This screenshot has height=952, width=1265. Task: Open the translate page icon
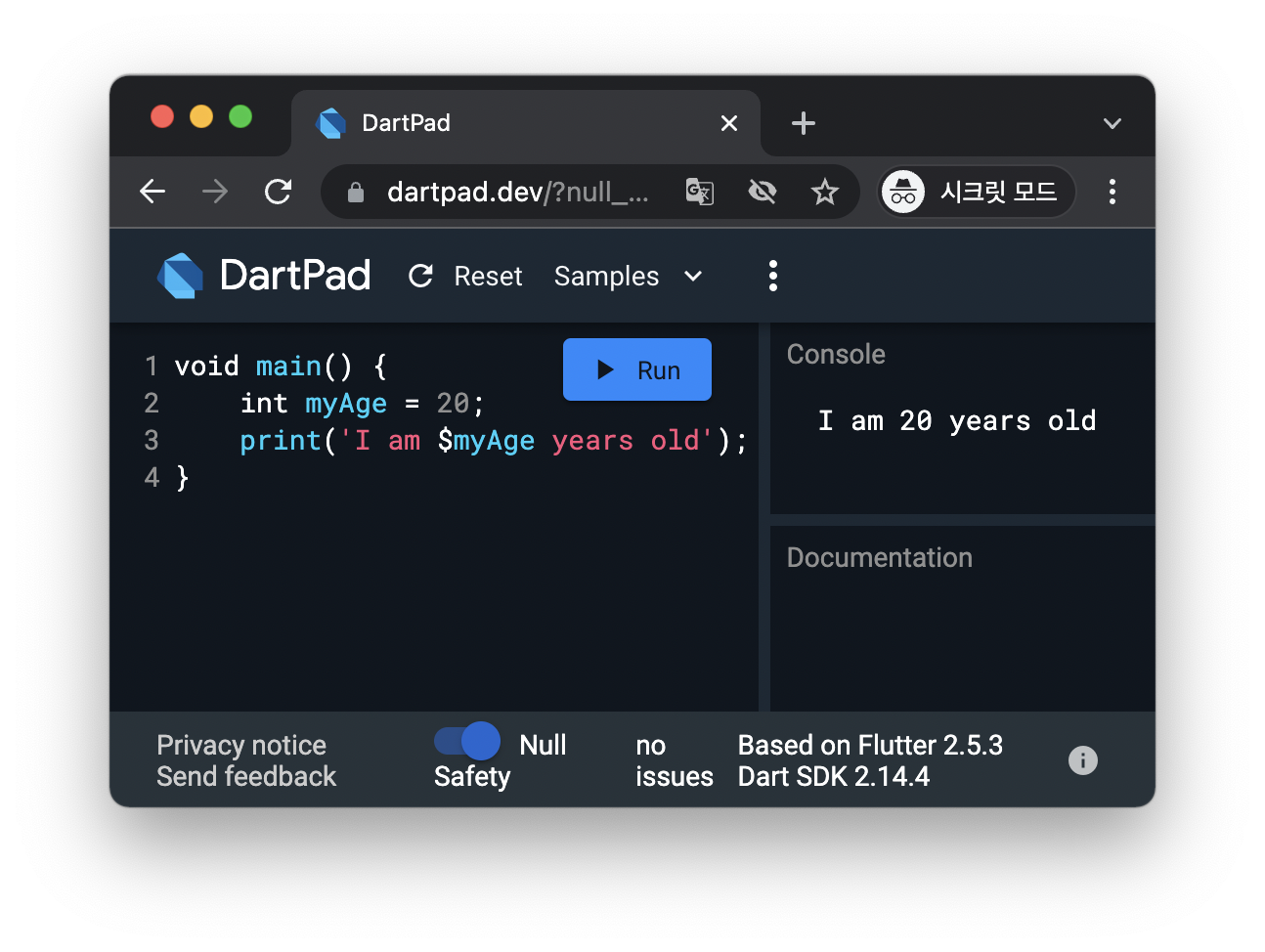coord(700,192)
